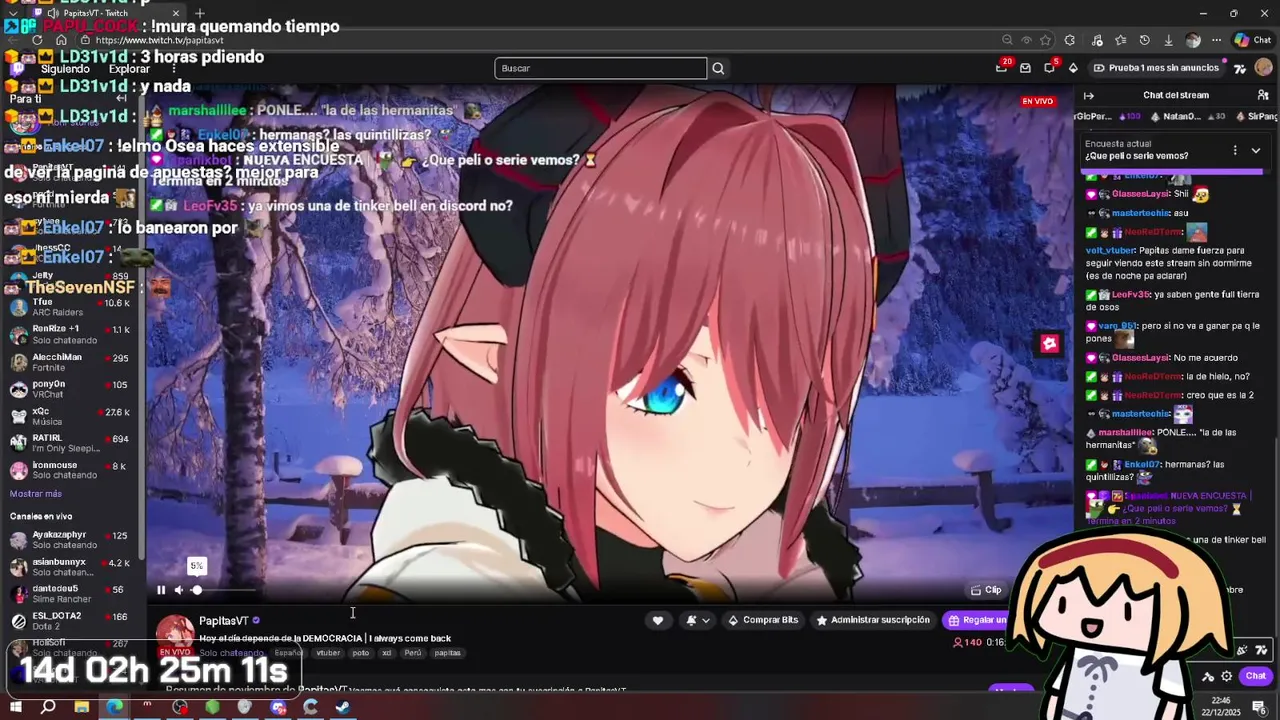Open RATIRL channel in sidebar
The image size is (1280, 720).
coord(70,443)
